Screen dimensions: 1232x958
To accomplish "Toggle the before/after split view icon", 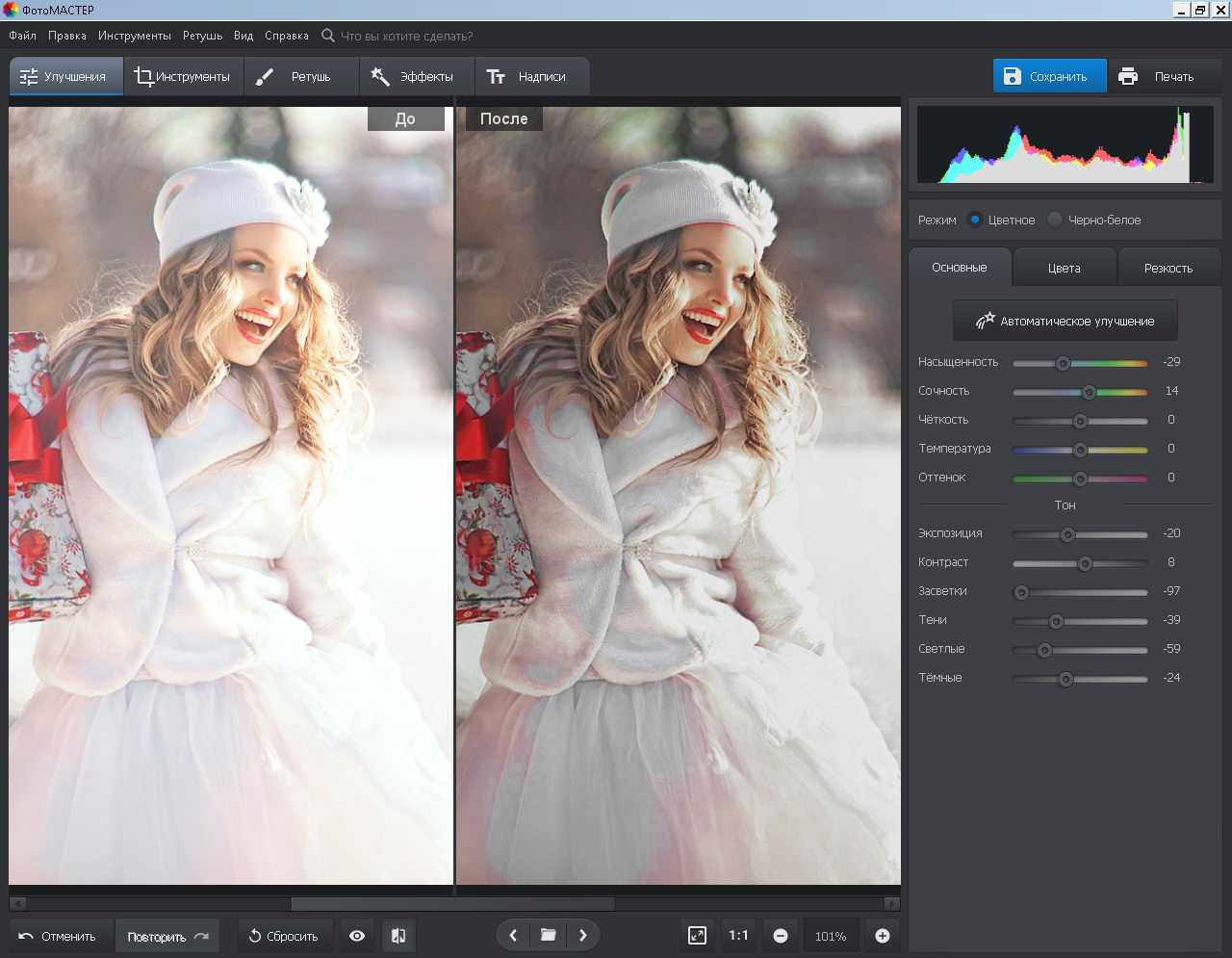I will (x=398, y=936).
